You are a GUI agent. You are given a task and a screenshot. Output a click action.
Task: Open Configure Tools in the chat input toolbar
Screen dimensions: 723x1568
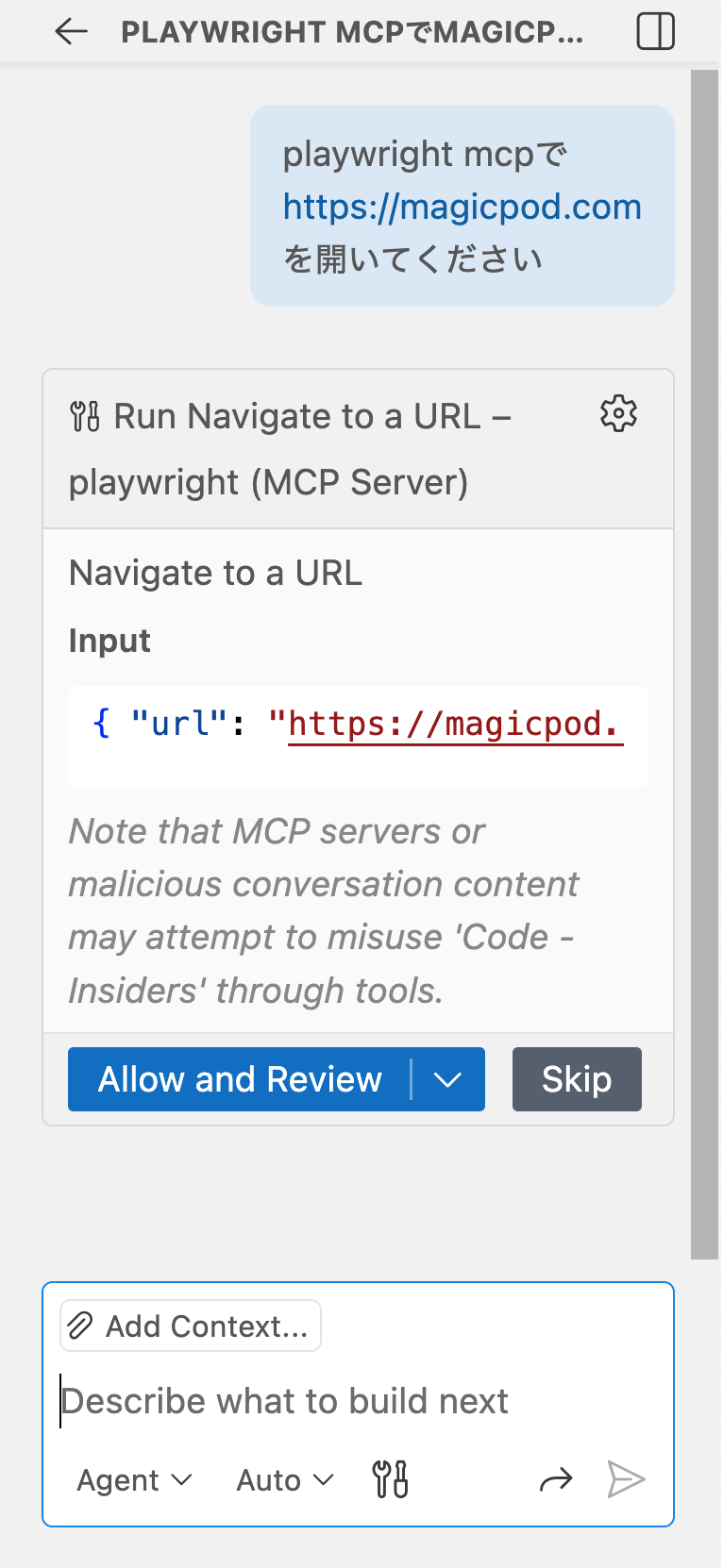coord(390,1479)
